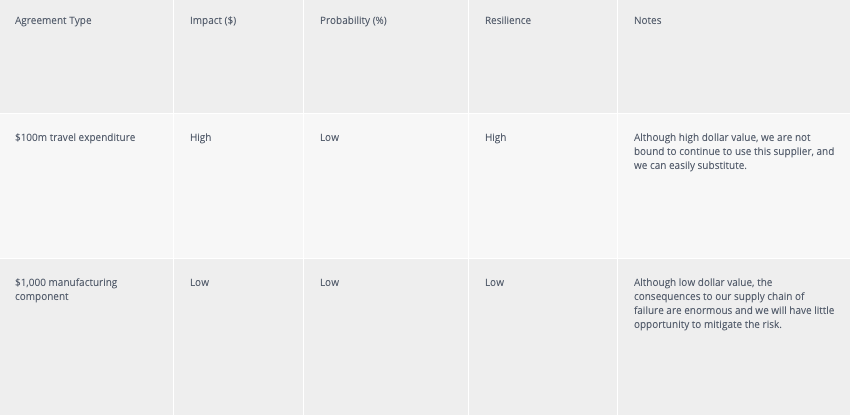Click the Probability (%) column header

pos(353,21)
